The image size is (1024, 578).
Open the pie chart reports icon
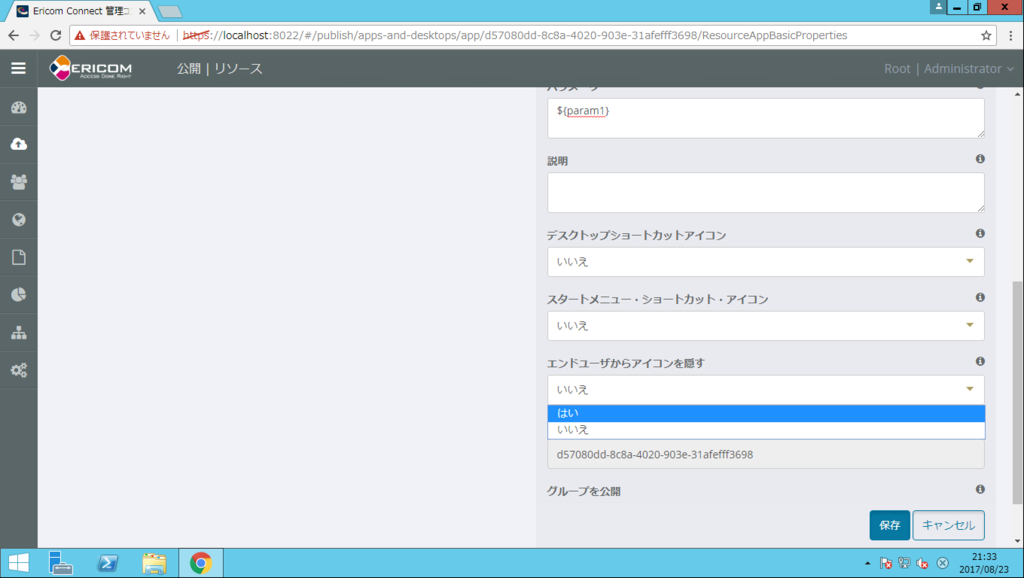point(18,295)
